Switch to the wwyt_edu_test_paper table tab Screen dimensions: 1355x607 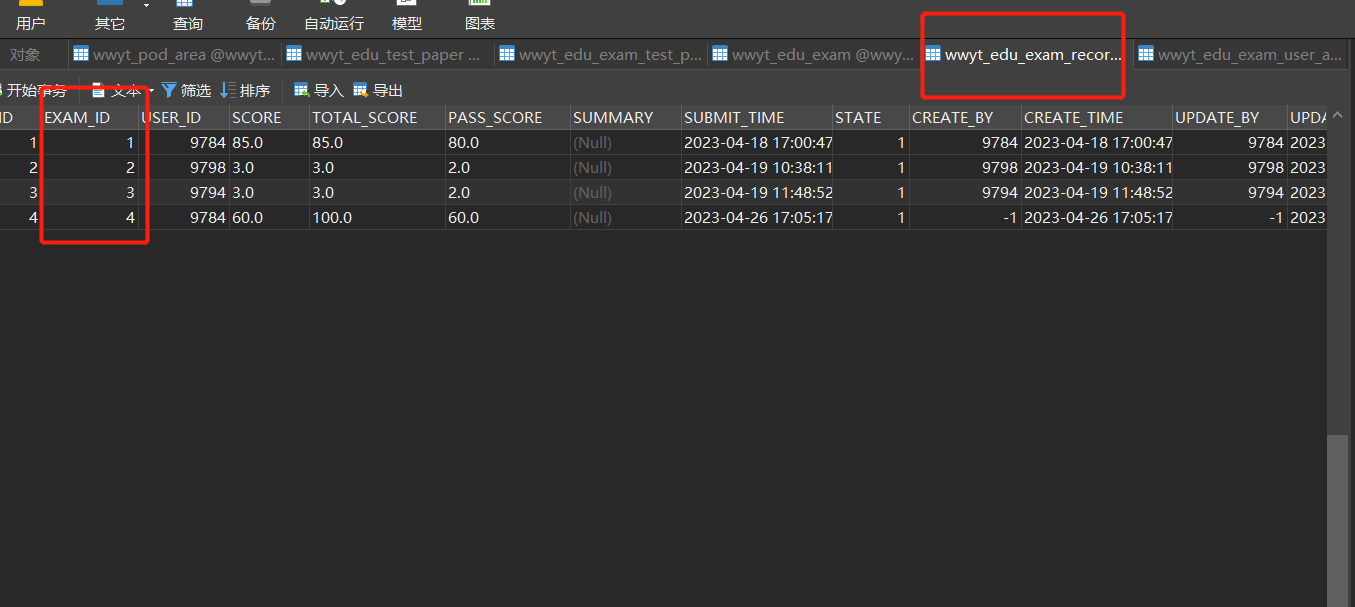(387, 55)
